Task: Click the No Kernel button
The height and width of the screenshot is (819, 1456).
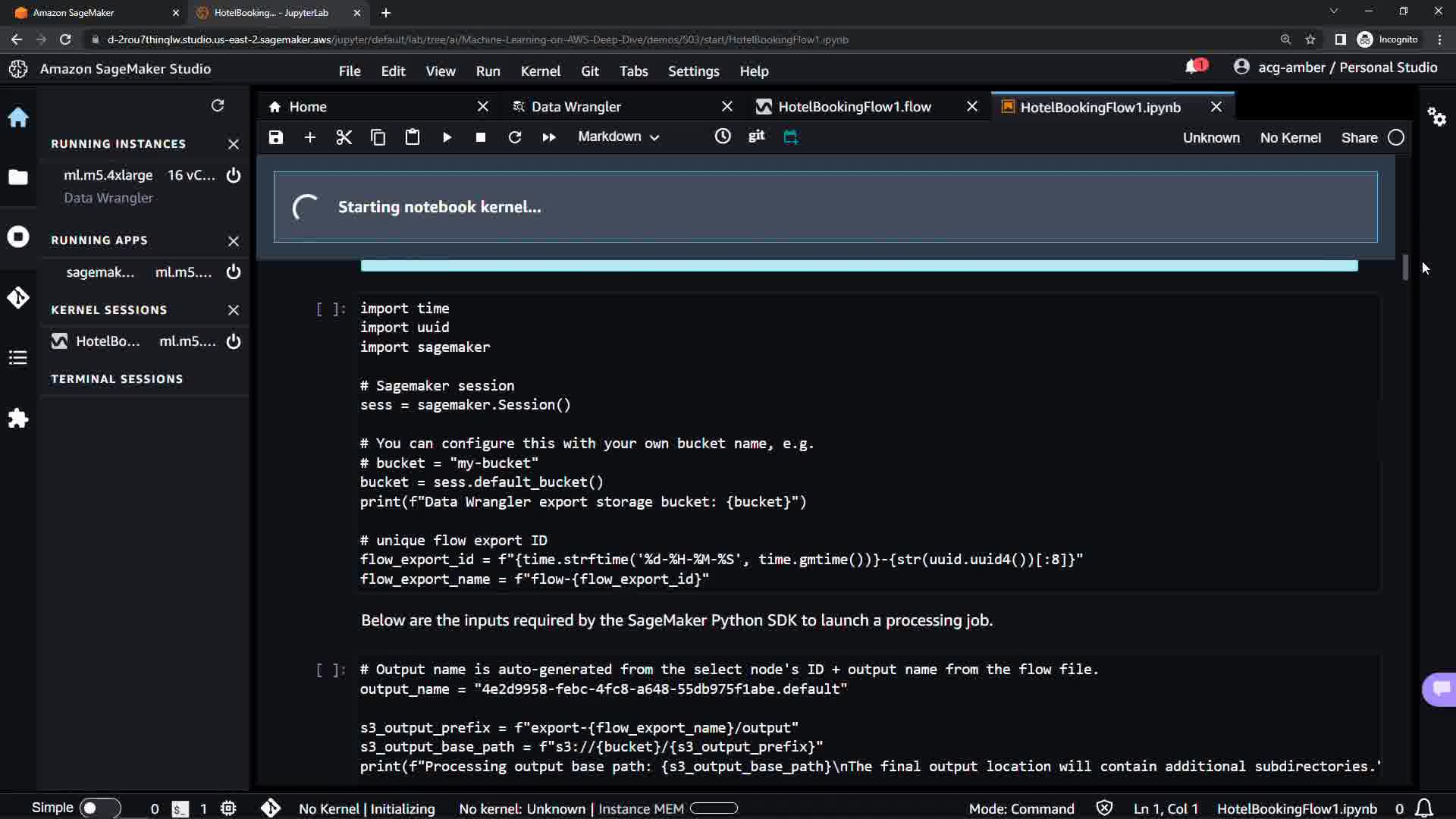Action: tap(1290, 138)
